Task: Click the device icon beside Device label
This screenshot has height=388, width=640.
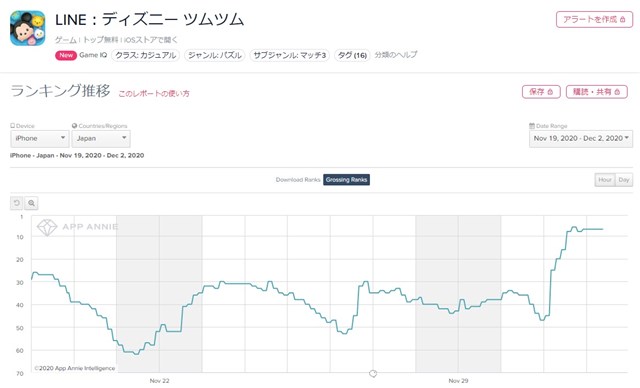Action: 12,126
